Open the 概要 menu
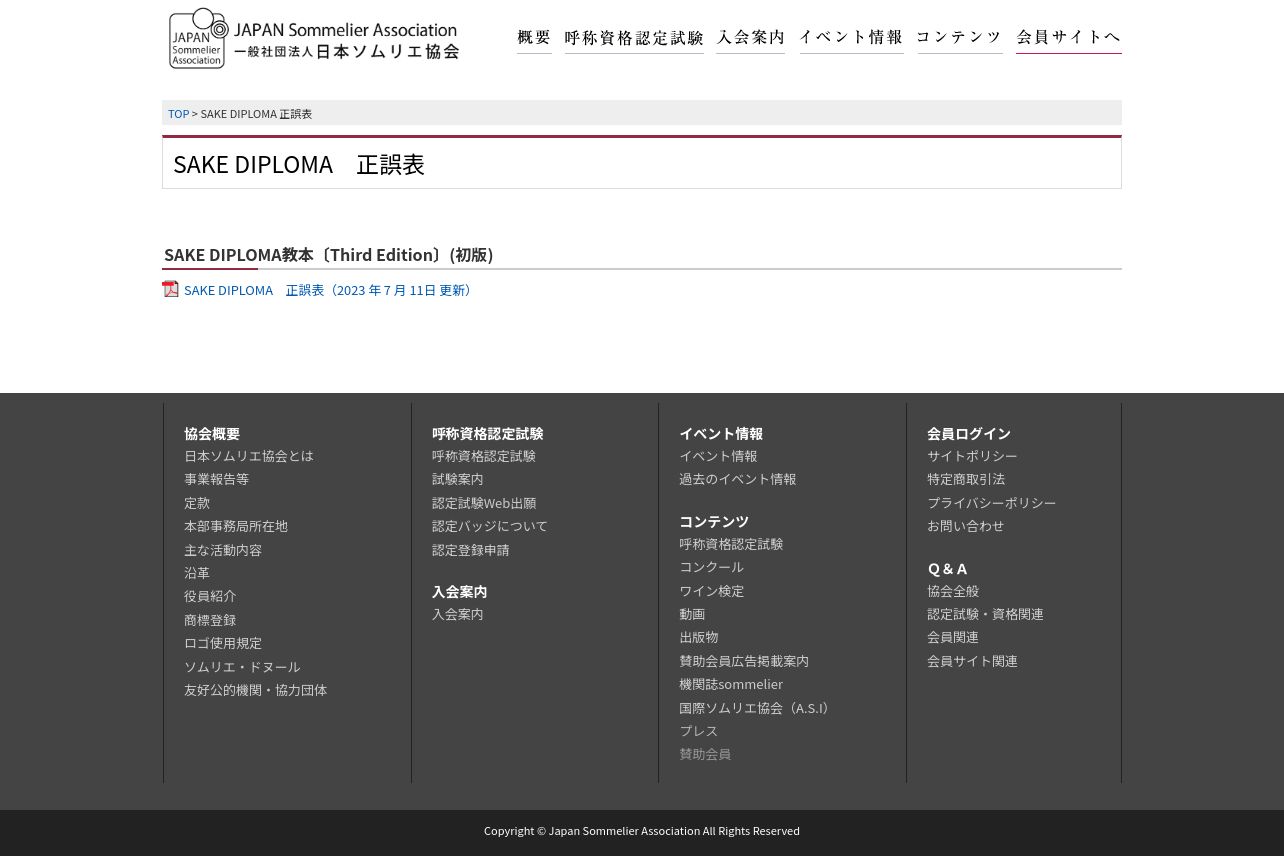Viewport: 1284px width, 857px height. pyautogui.click(x=534, y=38)
